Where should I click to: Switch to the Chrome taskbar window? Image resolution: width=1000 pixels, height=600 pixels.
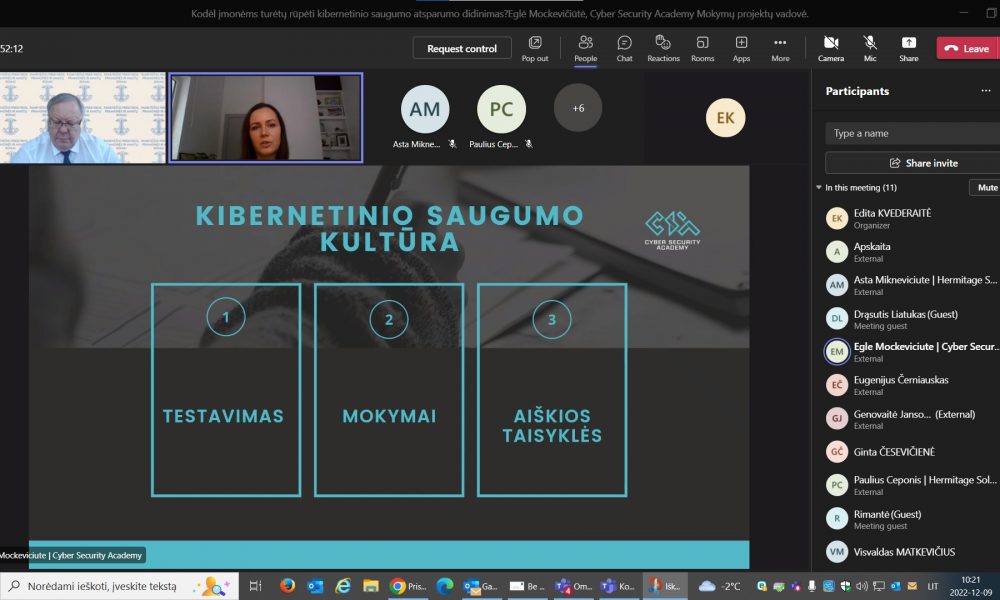408,586
